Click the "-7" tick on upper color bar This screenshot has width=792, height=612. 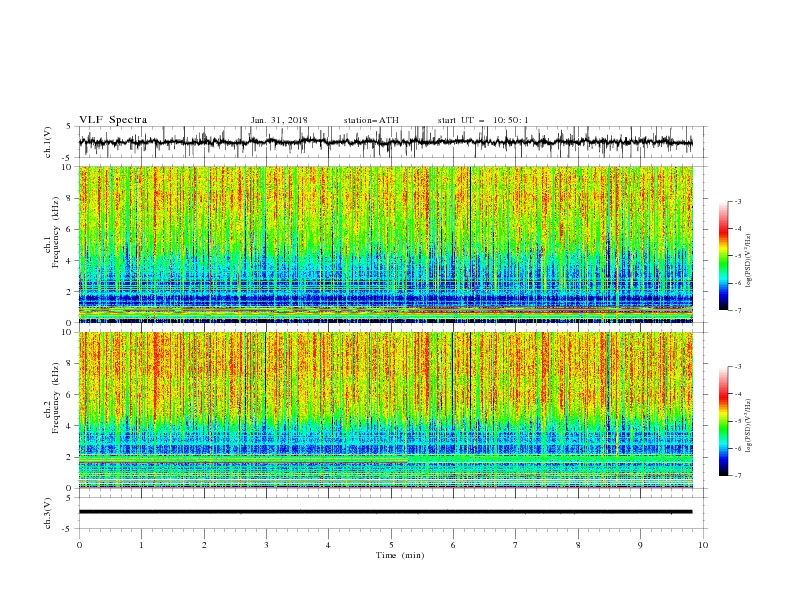pos(737,310)
